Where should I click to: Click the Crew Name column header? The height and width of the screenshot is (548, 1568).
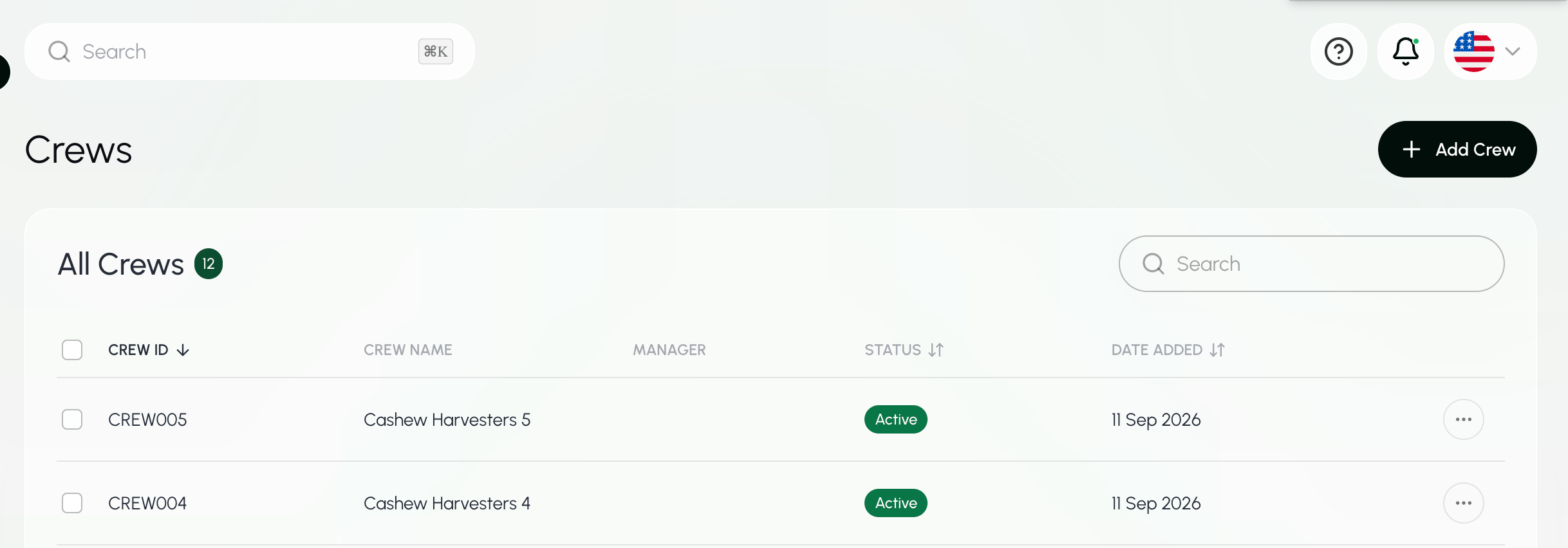point(408,350)
